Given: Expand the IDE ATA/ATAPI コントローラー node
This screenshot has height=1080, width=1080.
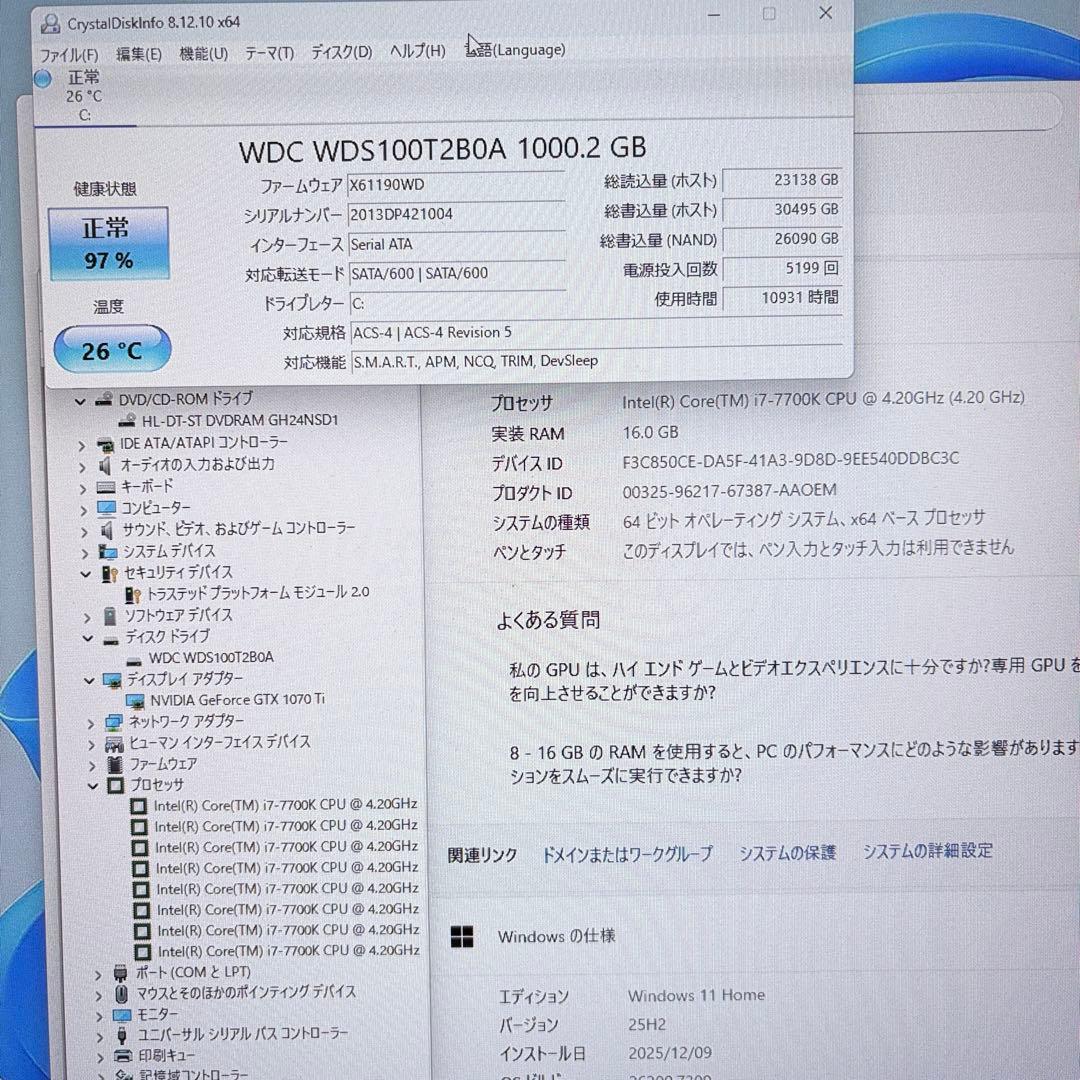Looking at the screenshot, I should tap(83, 443).
